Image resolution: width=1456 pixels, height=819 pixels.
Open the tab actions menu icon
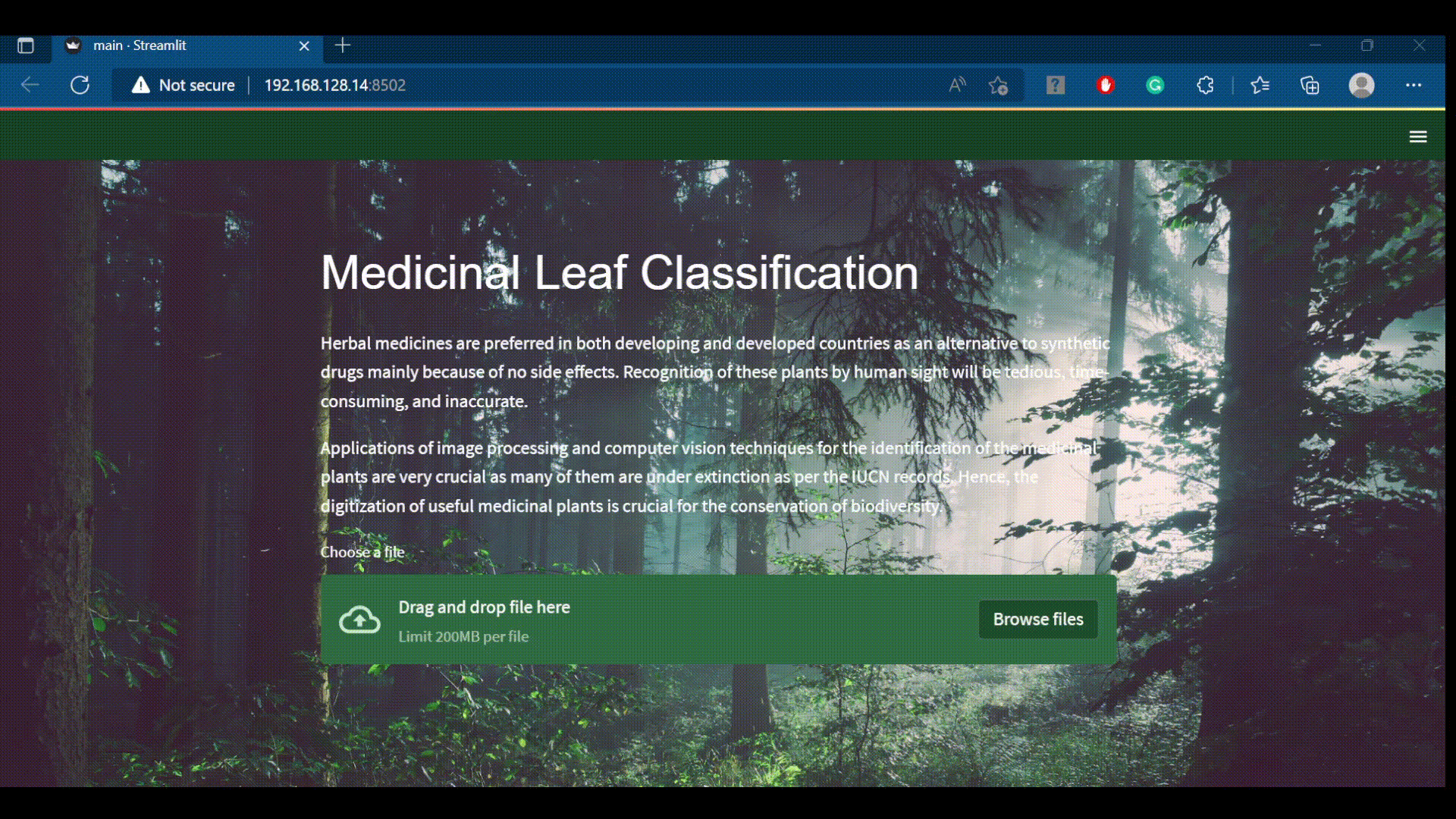26,45
